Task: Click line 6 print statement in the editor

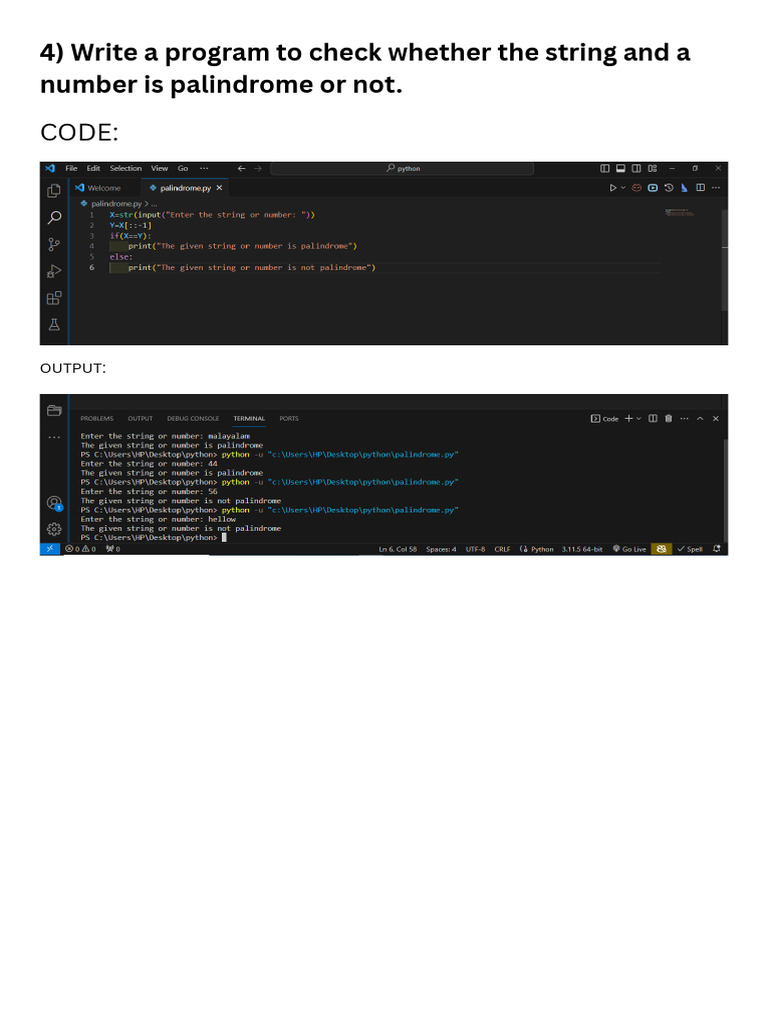Action: click(x=251, y=268)
